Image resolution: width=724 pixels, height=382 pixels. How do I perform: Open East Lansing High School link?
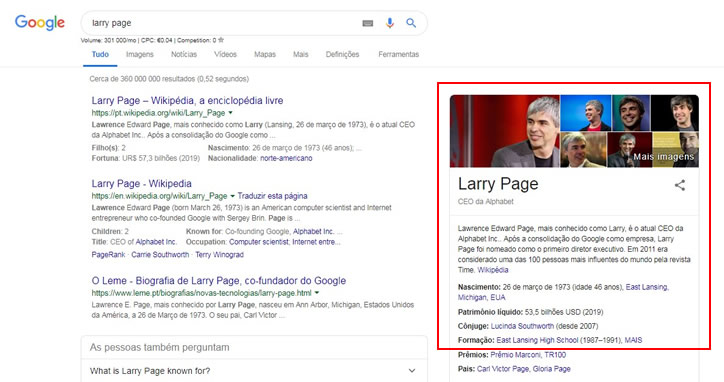click(x=537, y=340)
